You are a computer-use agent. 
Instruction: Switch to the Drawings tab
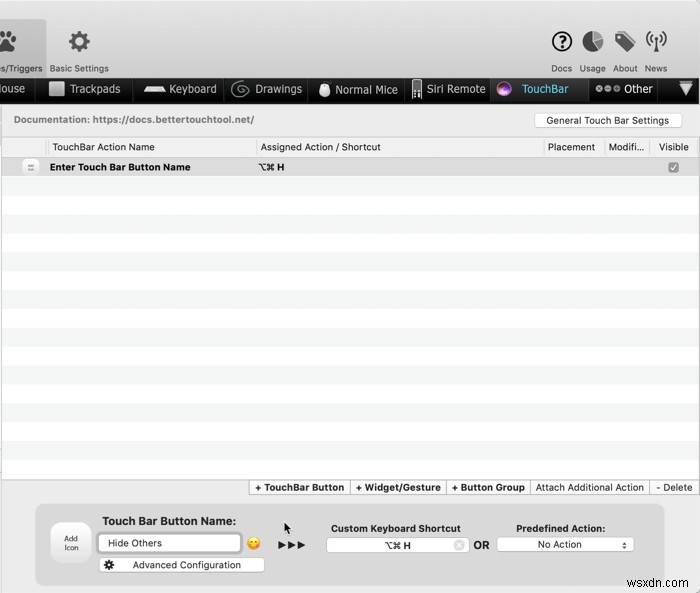point(267,89)
